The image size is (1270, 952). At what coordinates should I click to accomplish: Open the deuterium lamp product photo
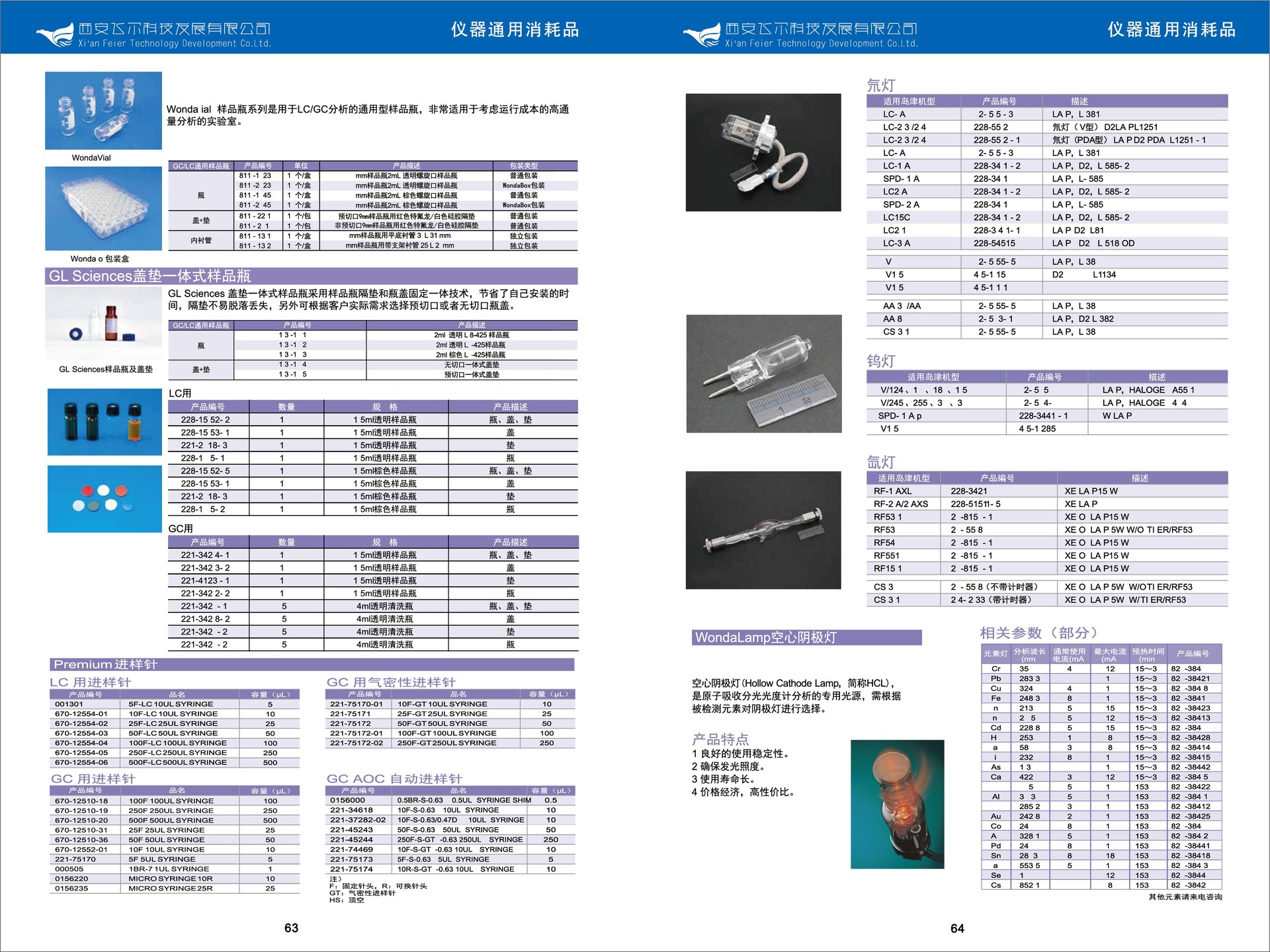coord(763,153)
